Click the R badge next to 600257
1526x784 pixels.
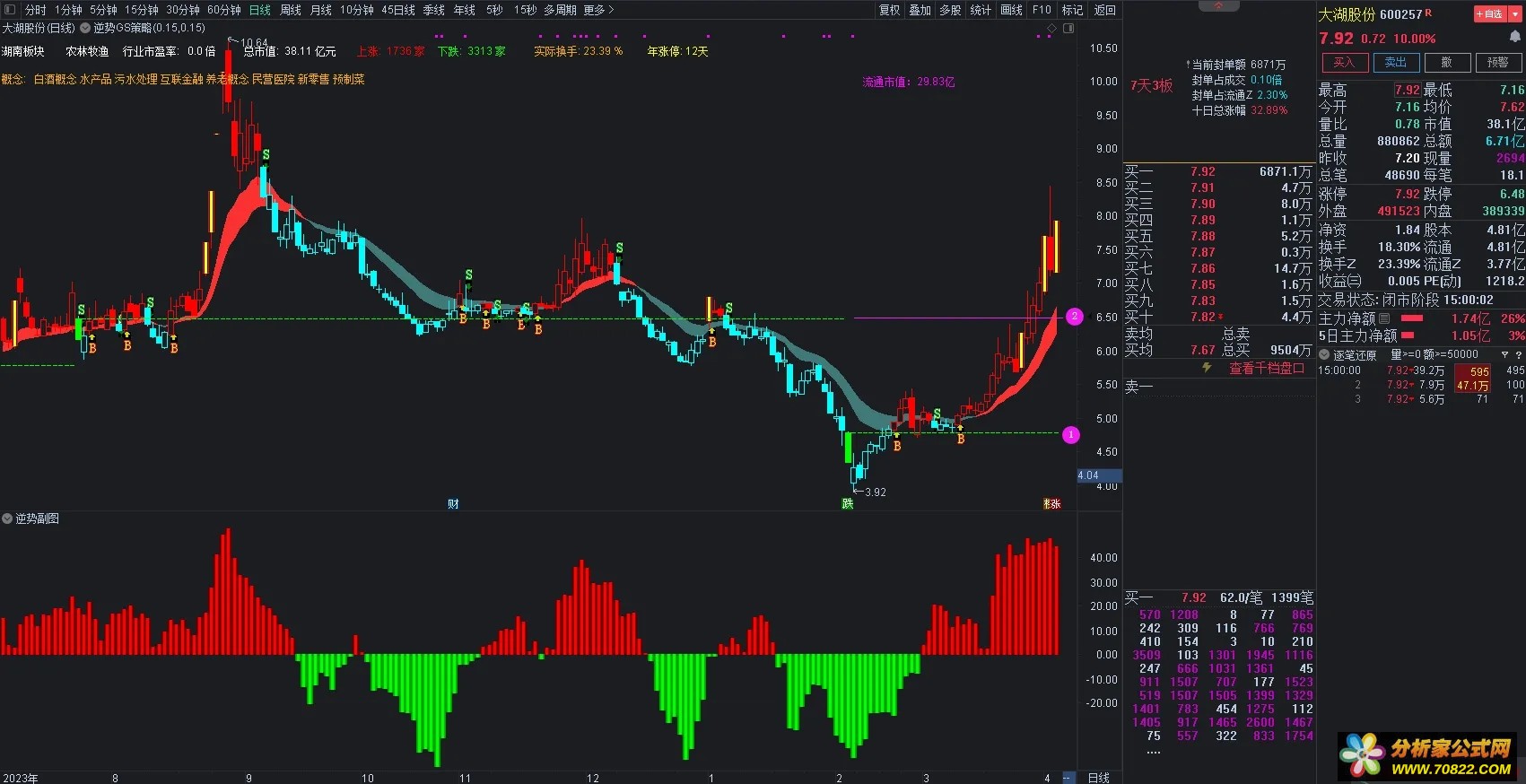1429,13
